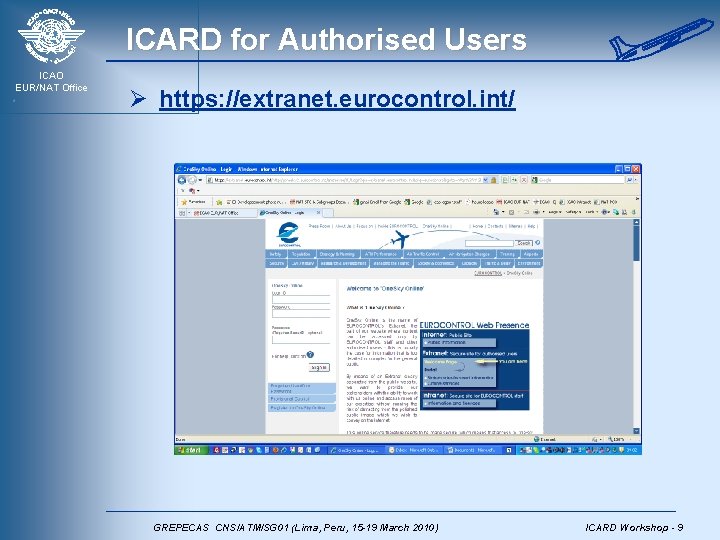
Task: Open the extranet.eurocontrol.int hyperlink on the slide
Action: (337, 99)
